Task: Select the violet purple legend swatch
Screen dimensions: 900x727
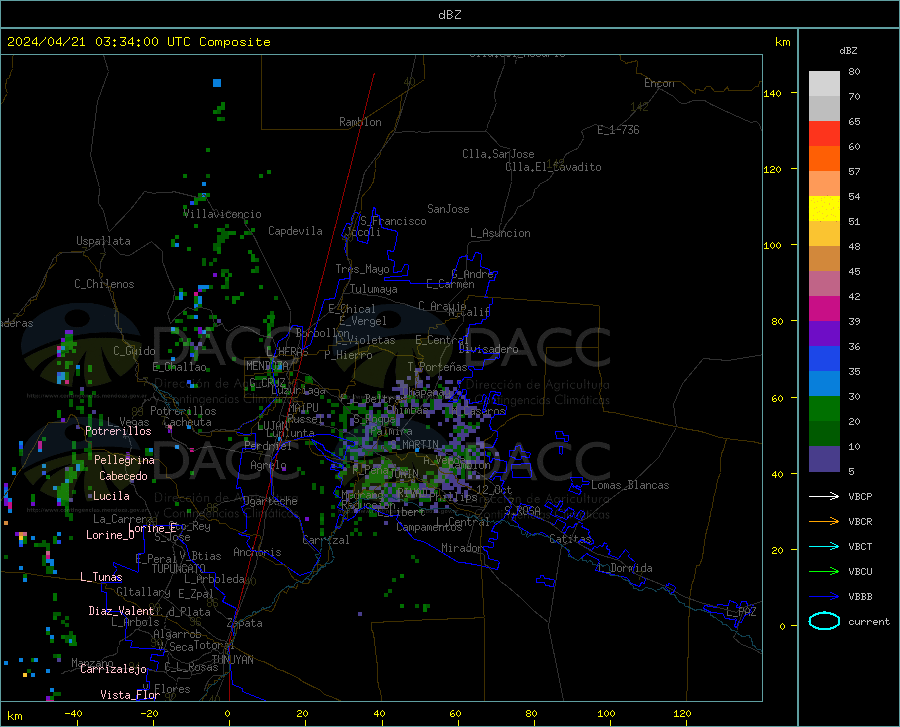Action: 824,334
